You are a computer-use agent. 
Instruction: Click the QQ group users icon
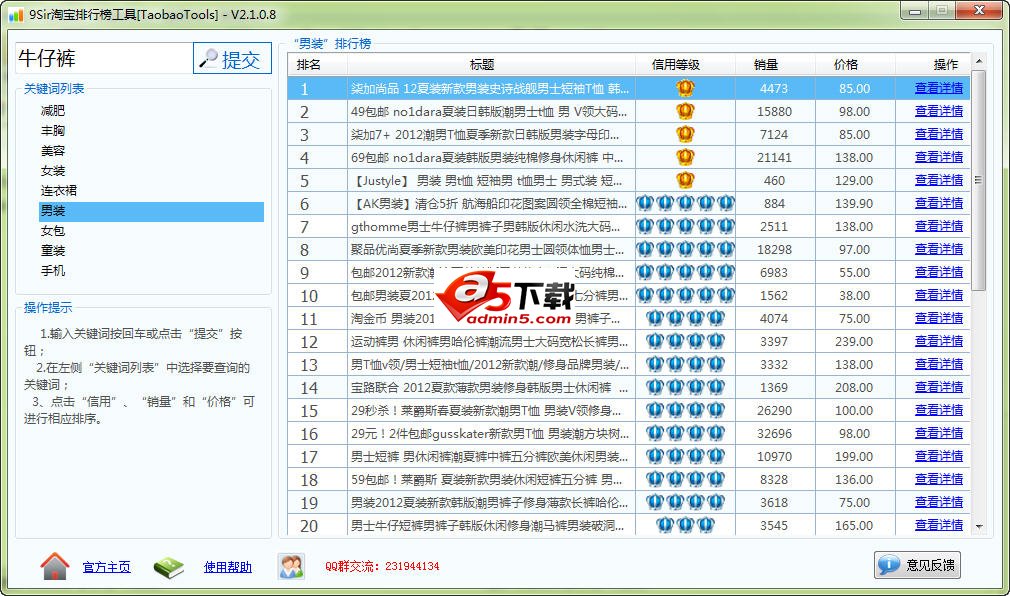291,566
